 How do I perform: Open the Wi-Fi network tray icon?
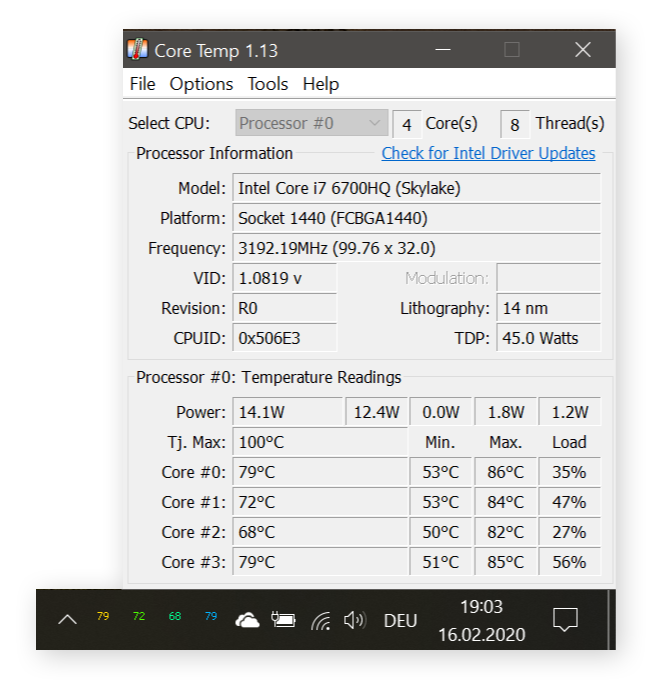point(321,621)
